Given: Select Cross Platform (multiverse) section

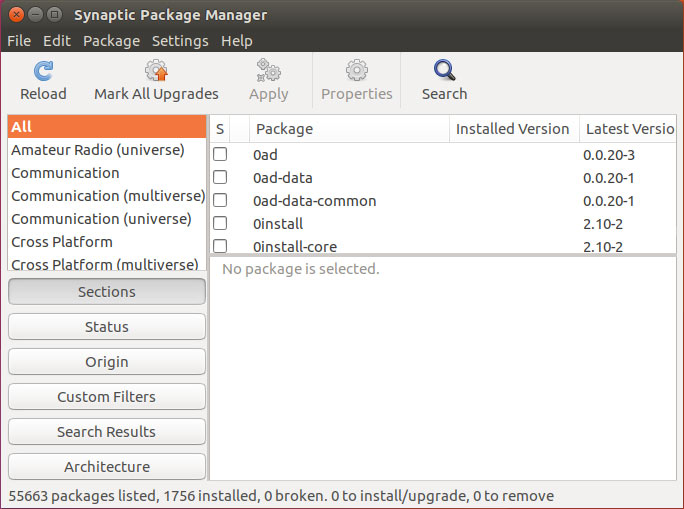Looking at the screenshot, I should pos(107,263).
